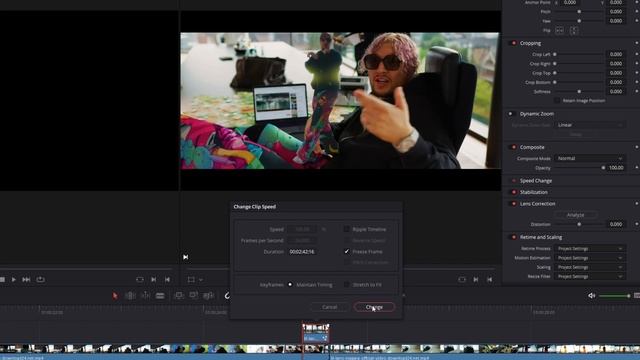This screenshot has width=640, height=360.
Task: Click Cancel in Change Clip Speed dialog
Action: pos(329,307)
